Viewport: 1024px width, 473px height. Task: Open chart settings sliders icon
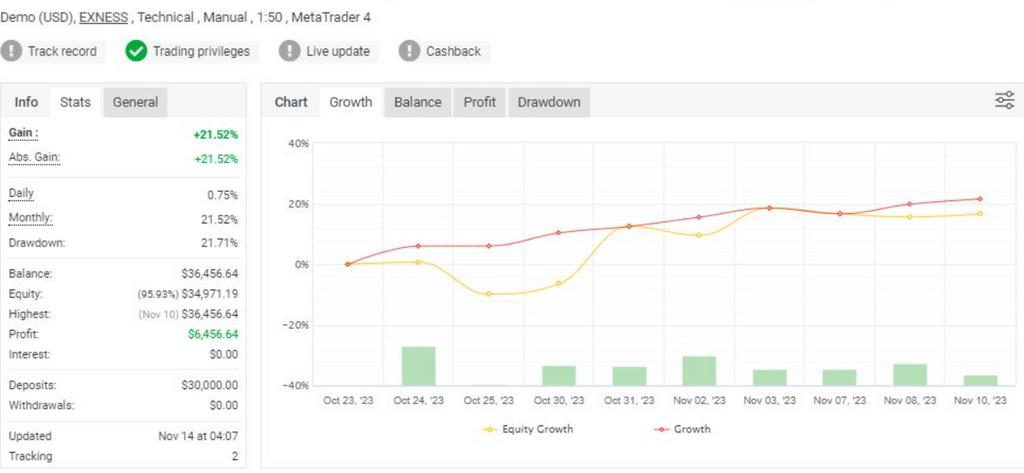pyautogui.click(x=1004, y=100)
